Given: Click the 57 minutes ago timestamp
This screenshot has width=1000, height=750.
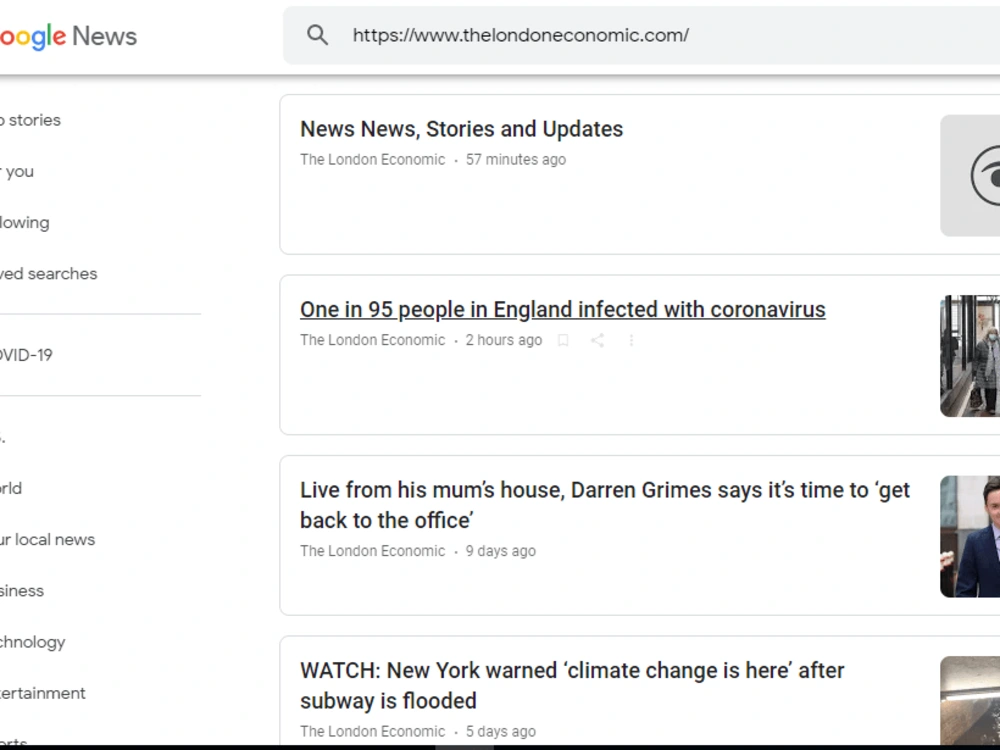Looking at the screenshot, I should [x=515, y=159].
